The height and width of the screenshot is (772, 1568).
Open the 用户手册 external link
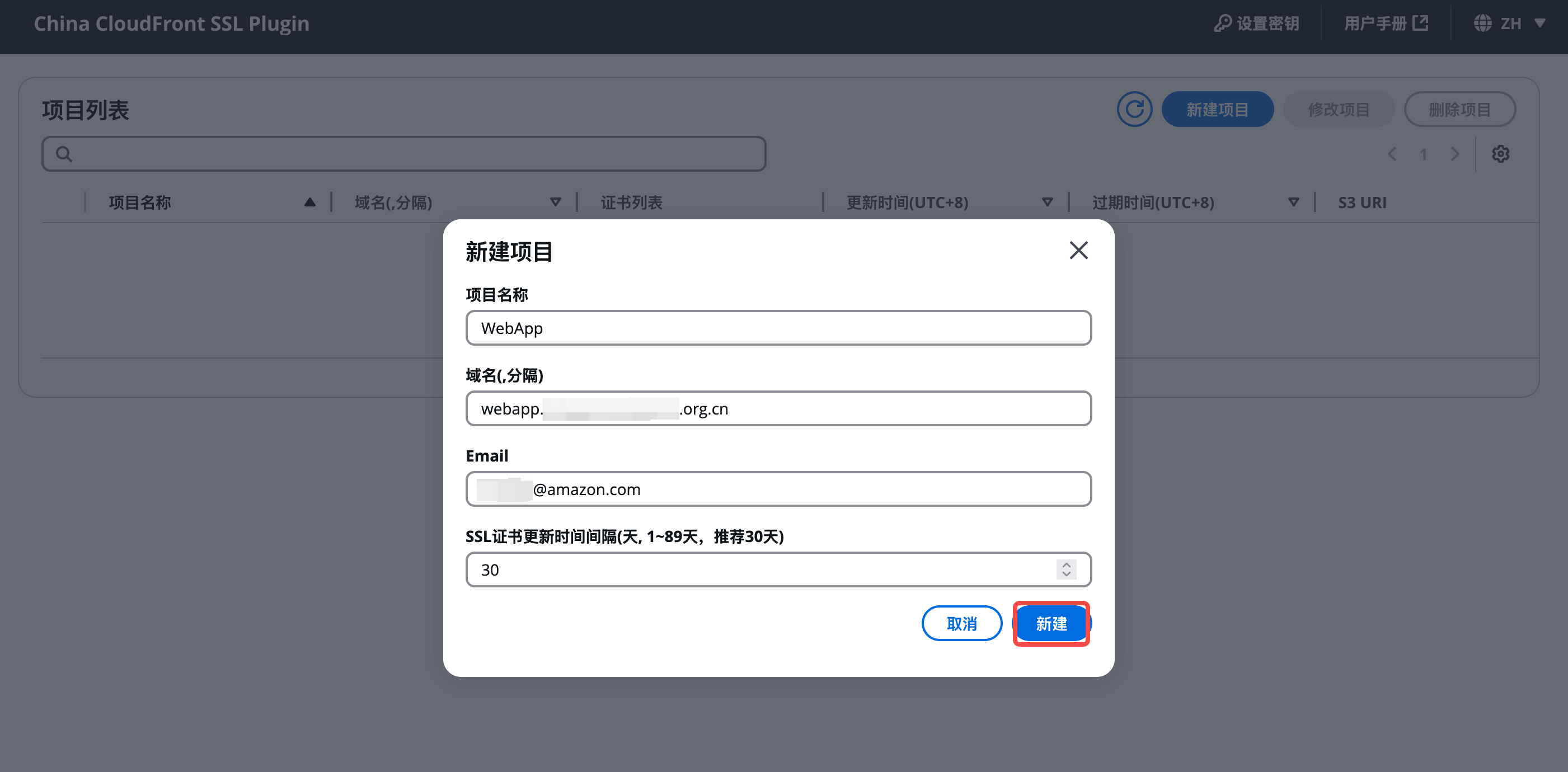tap(1386, 23)
